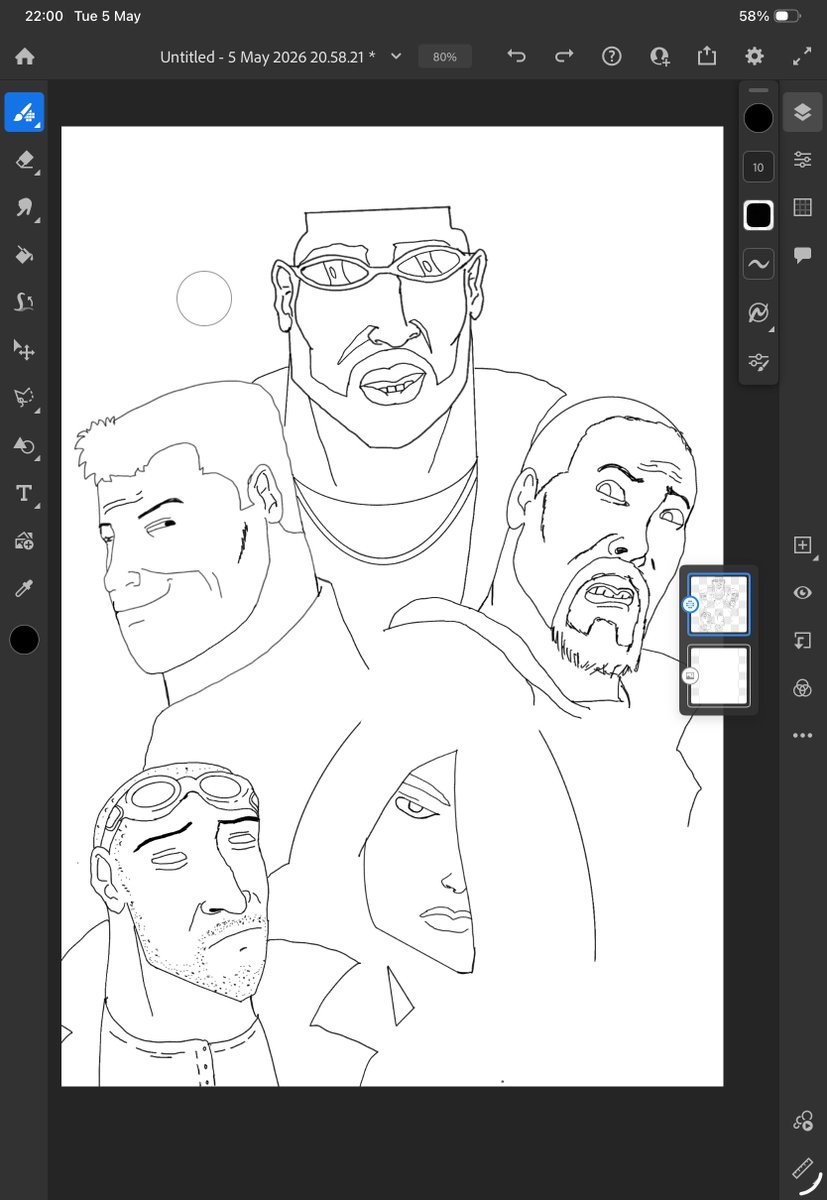
Task: Open more layer actions ellipsis
Action: 802,735
